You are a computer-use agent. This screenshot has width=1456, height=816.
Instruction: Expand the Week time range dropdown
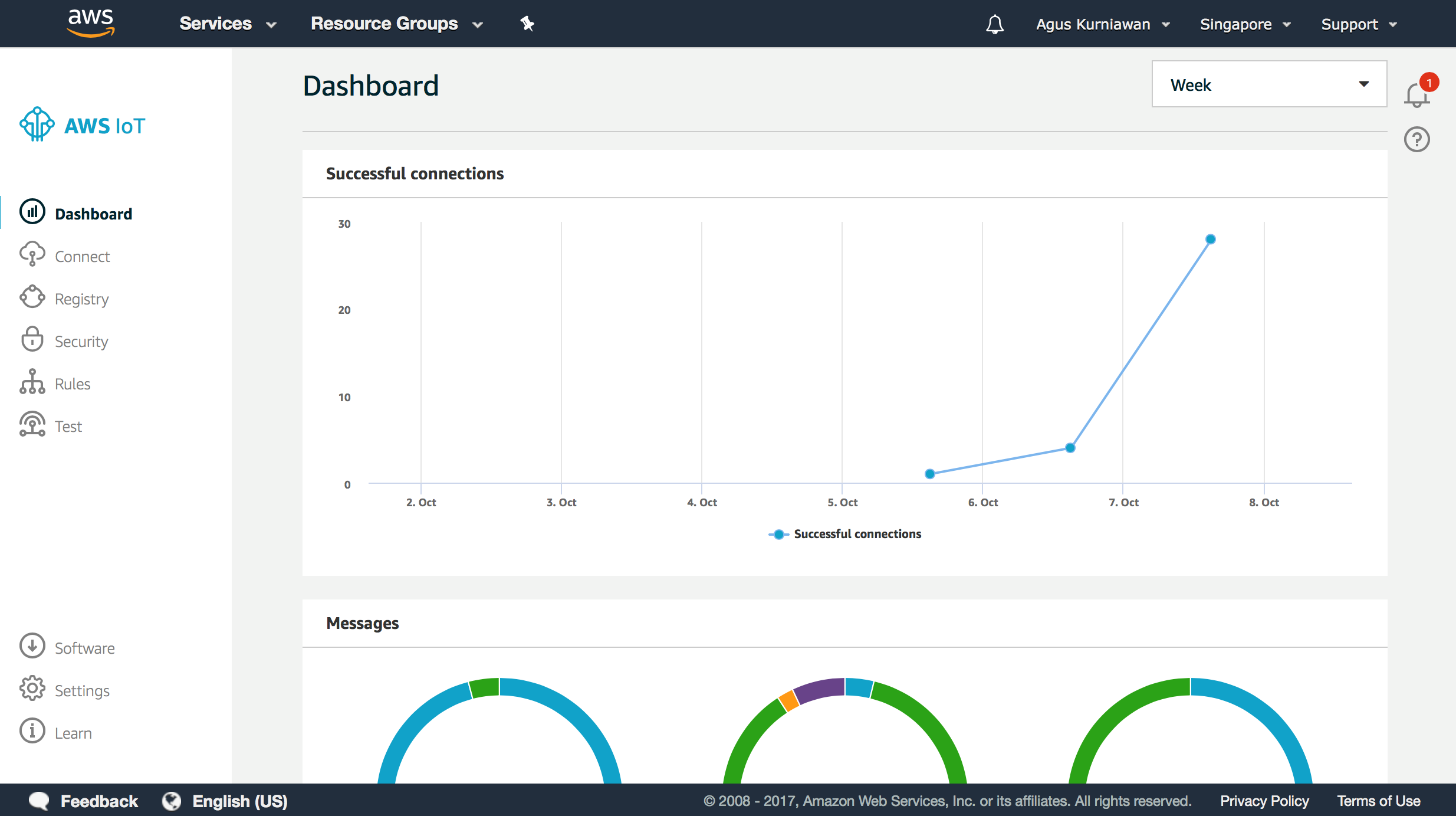point(1269,84)
